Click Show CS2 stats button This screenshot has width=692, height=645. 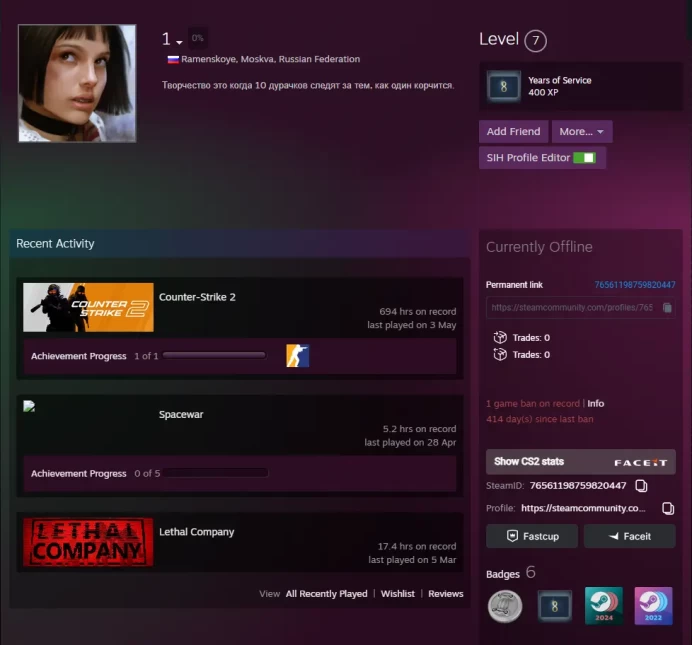pos(580,462)
